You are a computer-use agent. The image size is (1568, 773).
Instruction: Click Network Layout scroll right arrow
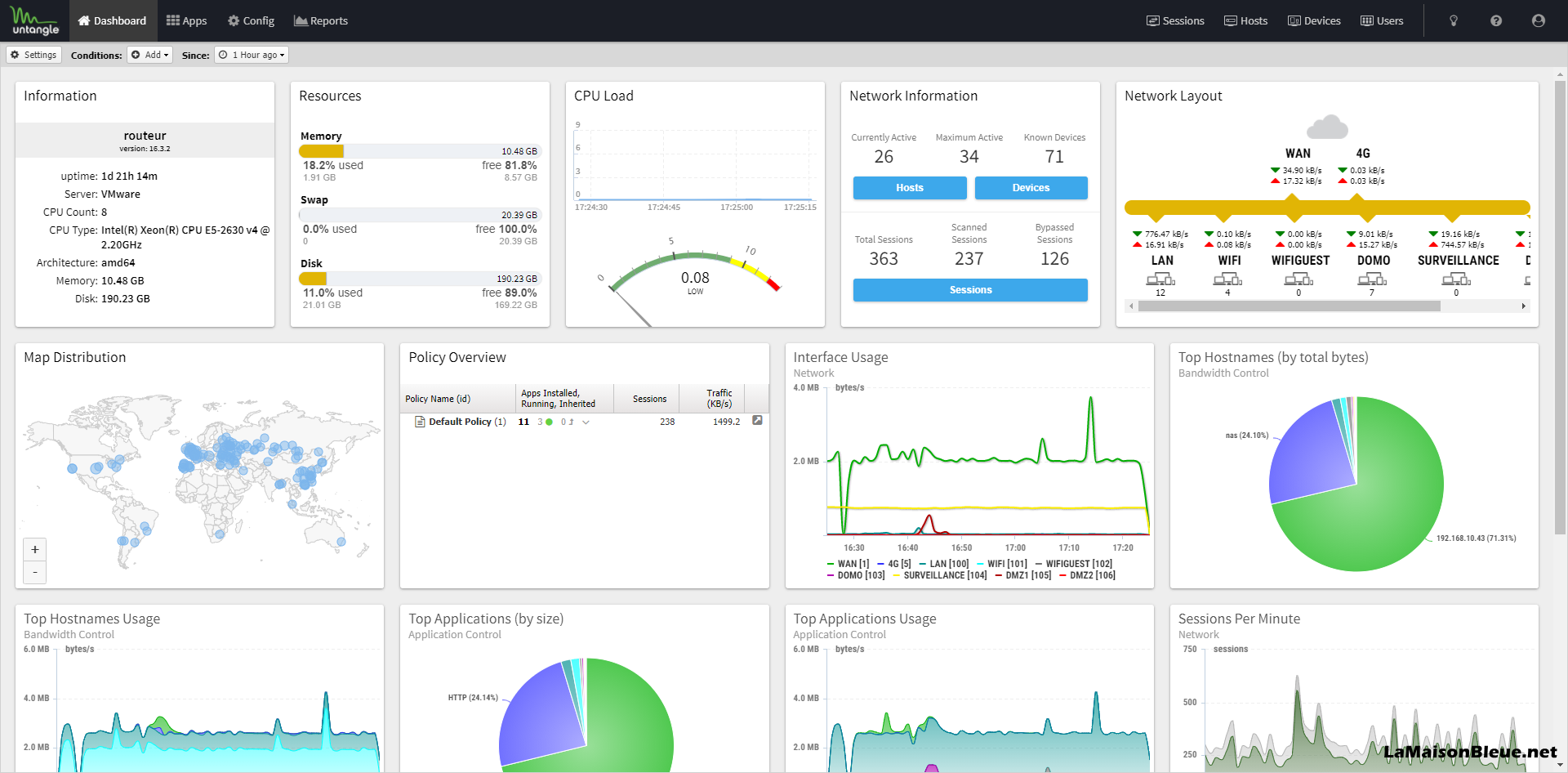point(1523,306)
